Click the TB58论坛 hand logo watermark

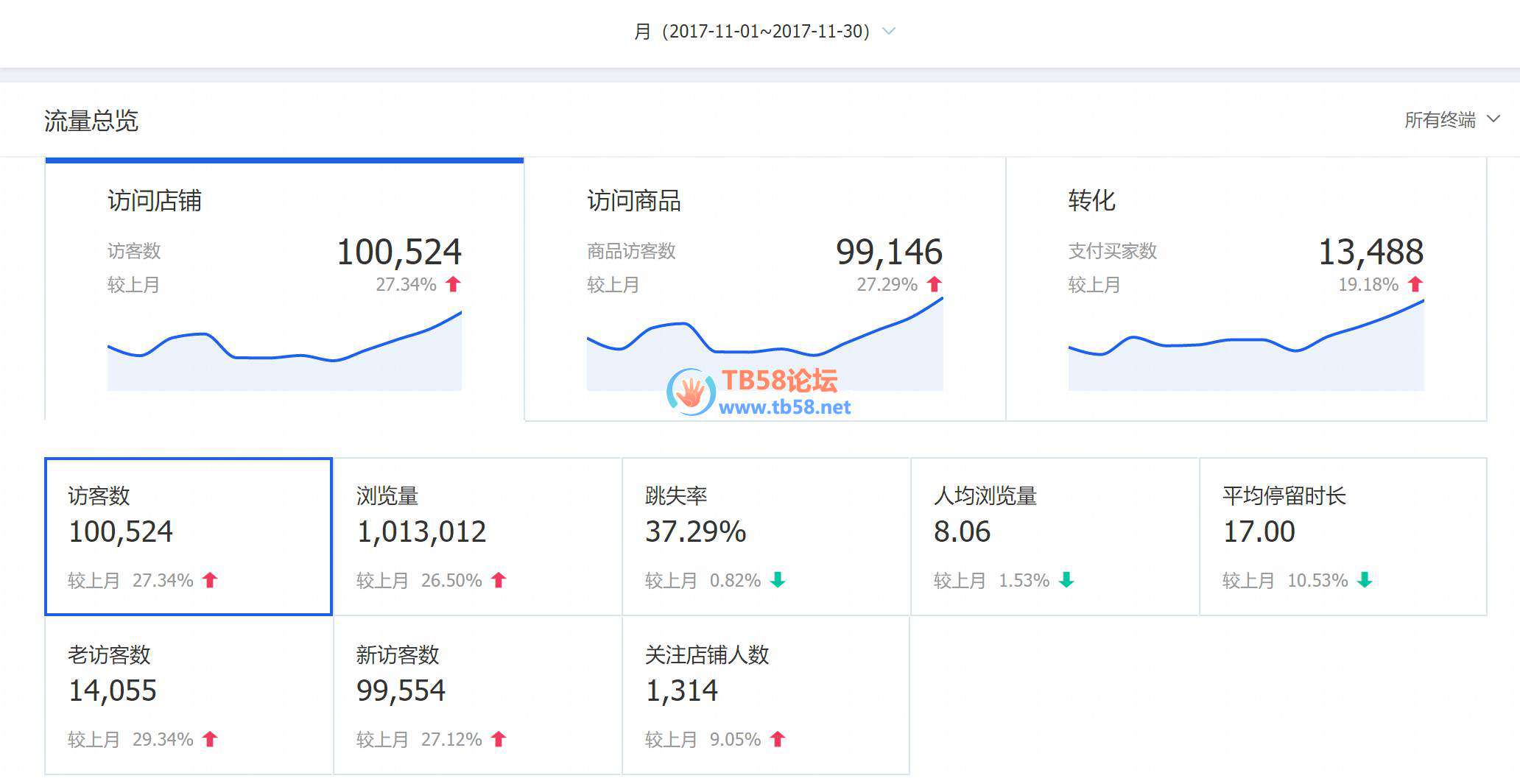pyautogui.click(x=690, y=392)
